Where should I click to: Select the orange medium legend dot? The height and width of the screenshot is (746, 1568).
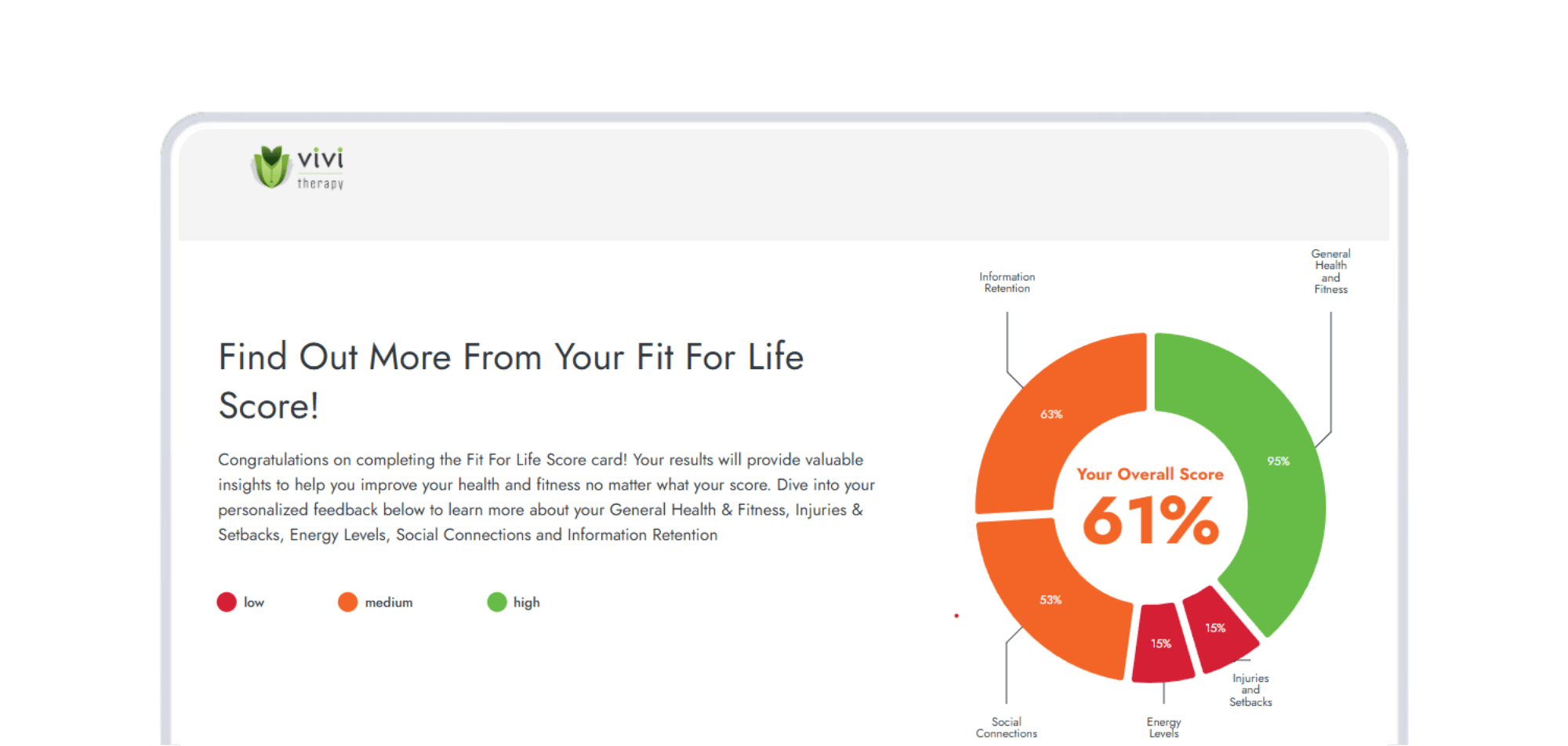coord(347,602)
